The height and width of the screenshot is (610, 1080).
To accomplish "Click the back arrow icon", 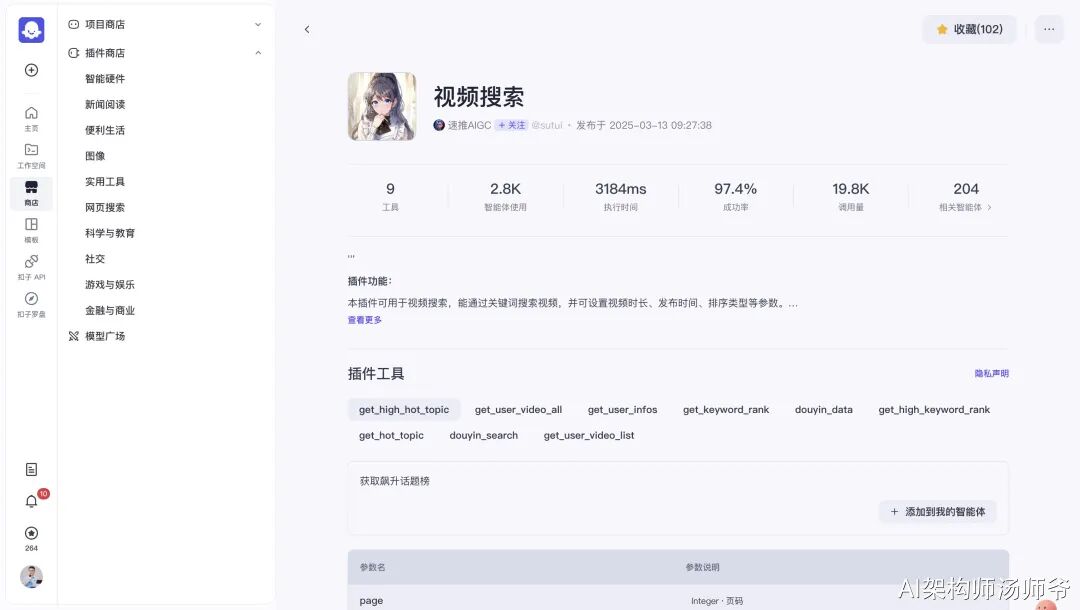I will pyautogui.click(x=307, y=29).
